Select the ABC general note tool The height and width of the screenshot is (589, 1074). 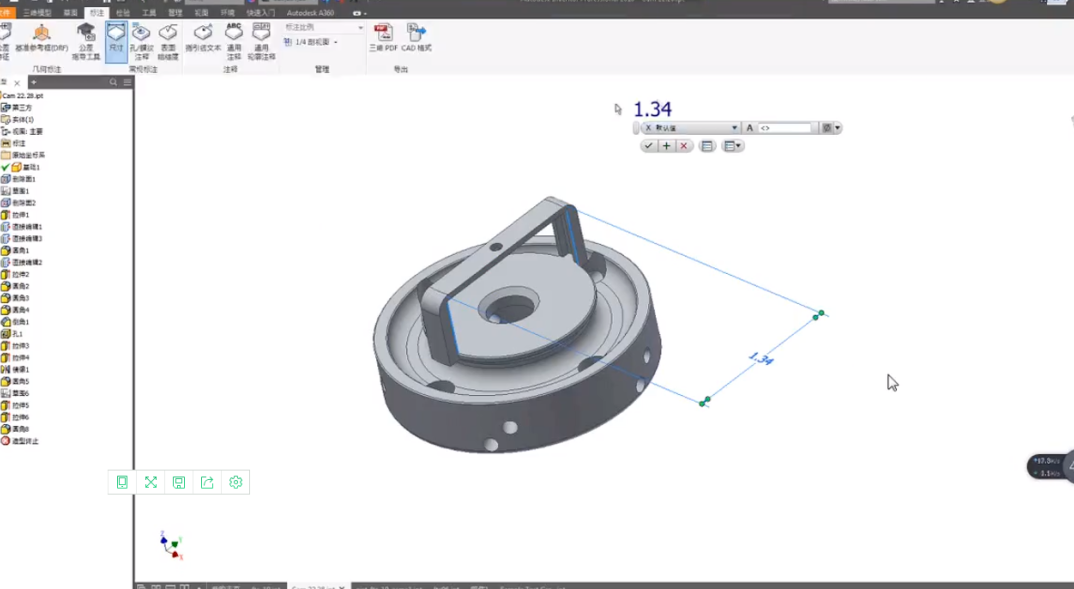point(234,41)
